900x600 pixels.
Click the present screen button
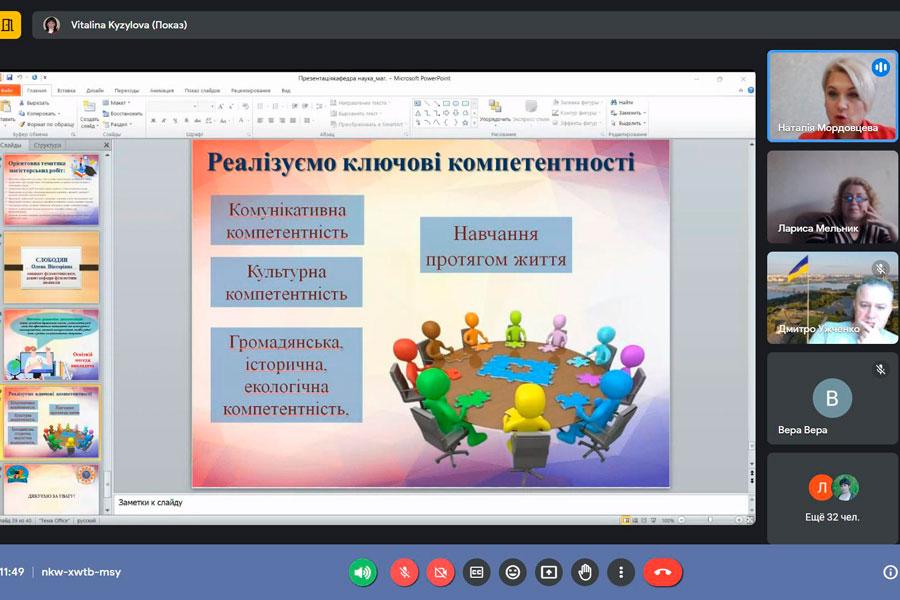[x=549, y=572]
